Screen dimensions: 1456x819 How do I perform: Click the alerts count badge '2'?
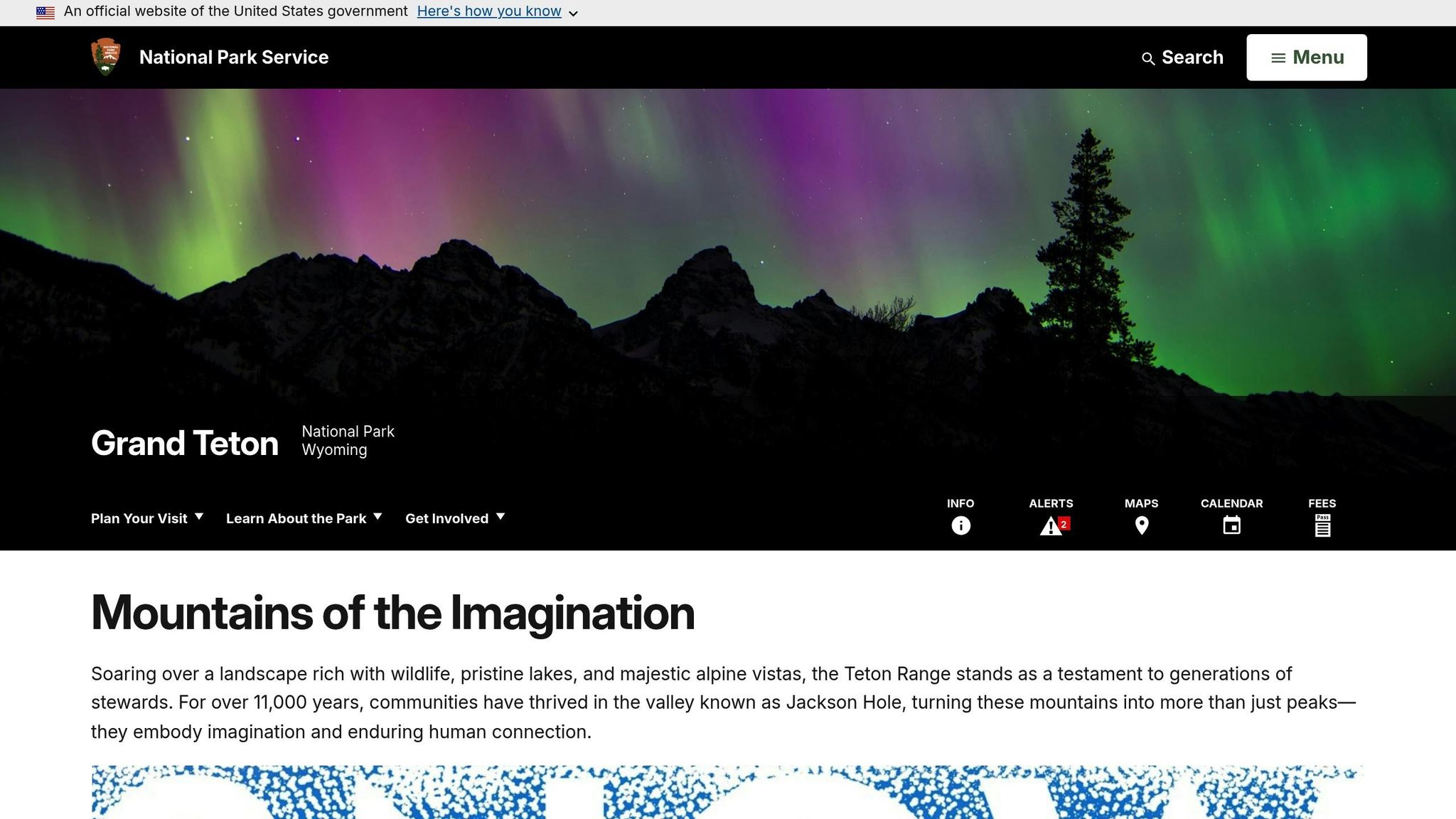tap(1064, 524)
